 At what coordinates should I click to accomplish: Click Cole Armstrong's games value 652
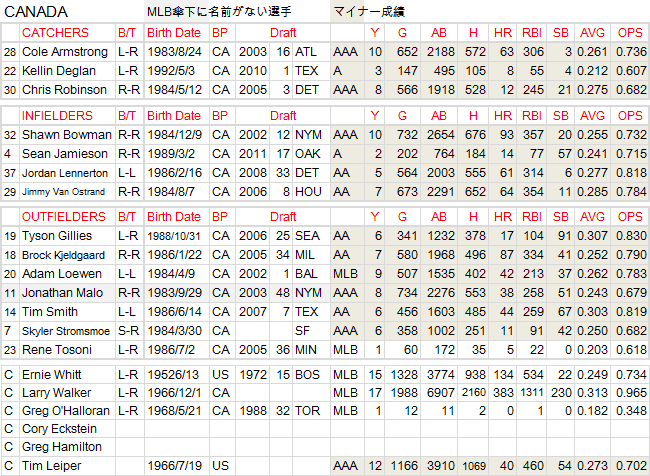(x=407, y=52)
